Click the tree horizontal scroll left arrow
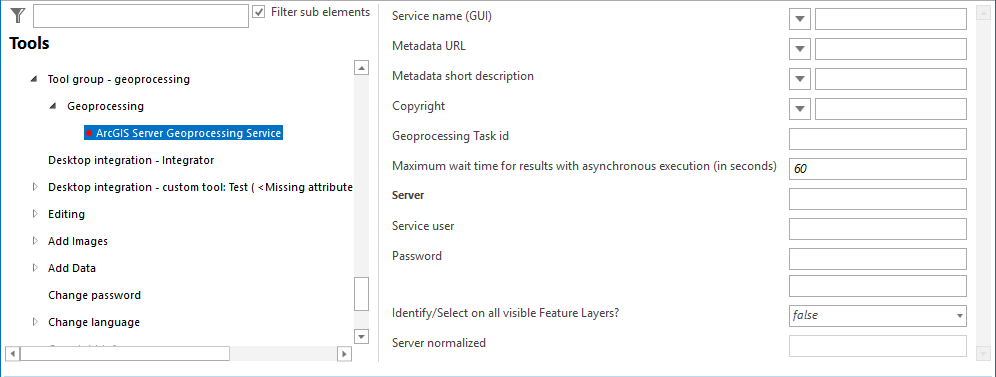Viewport: 996px width, 377px height. point(13,354)
